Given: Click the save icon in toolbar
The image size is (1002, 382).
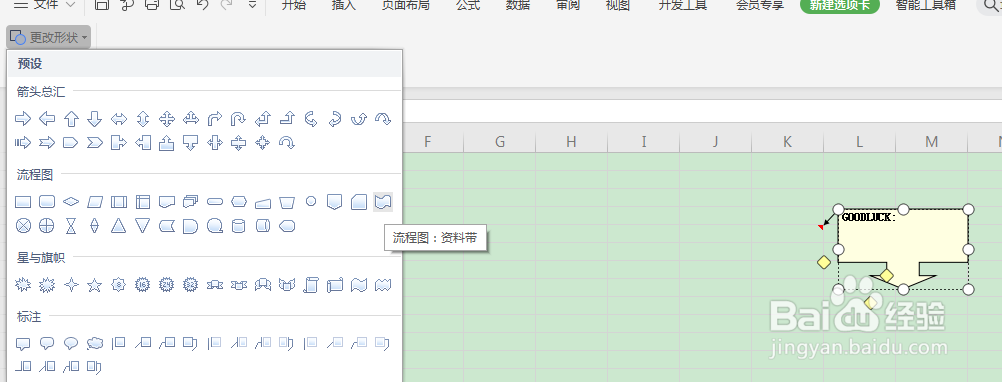Looking at the screenshot, I should tap(101, 5).
